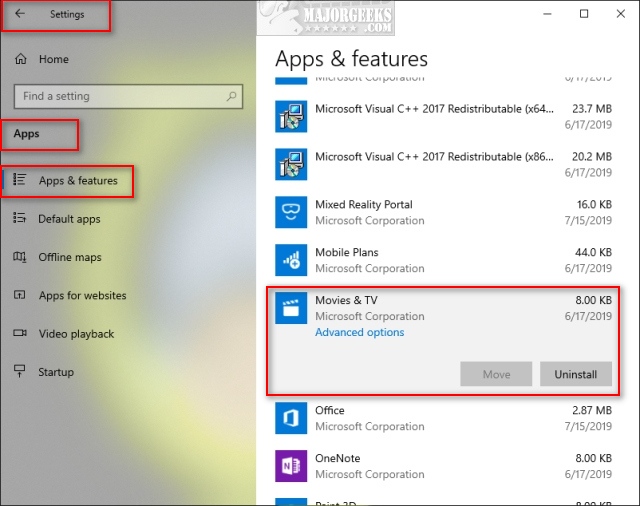The width and height of the screenshot is (640, 506).
Task: Click the Apps section heading in sidebar
Action: pos(27,134)
